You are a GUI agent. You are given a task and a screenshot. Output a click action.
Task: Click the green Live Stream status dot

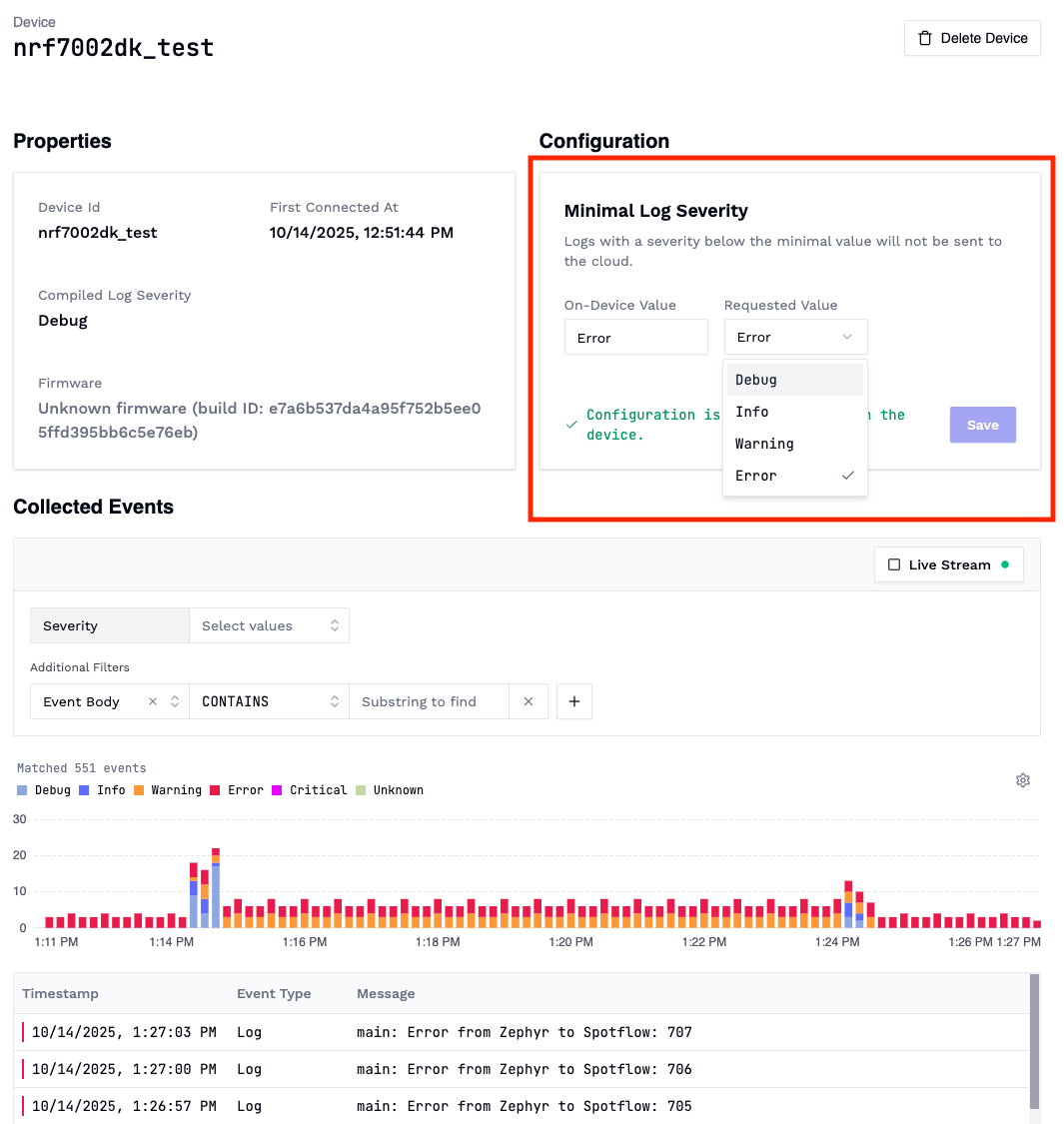click(x=1005, y=564)
